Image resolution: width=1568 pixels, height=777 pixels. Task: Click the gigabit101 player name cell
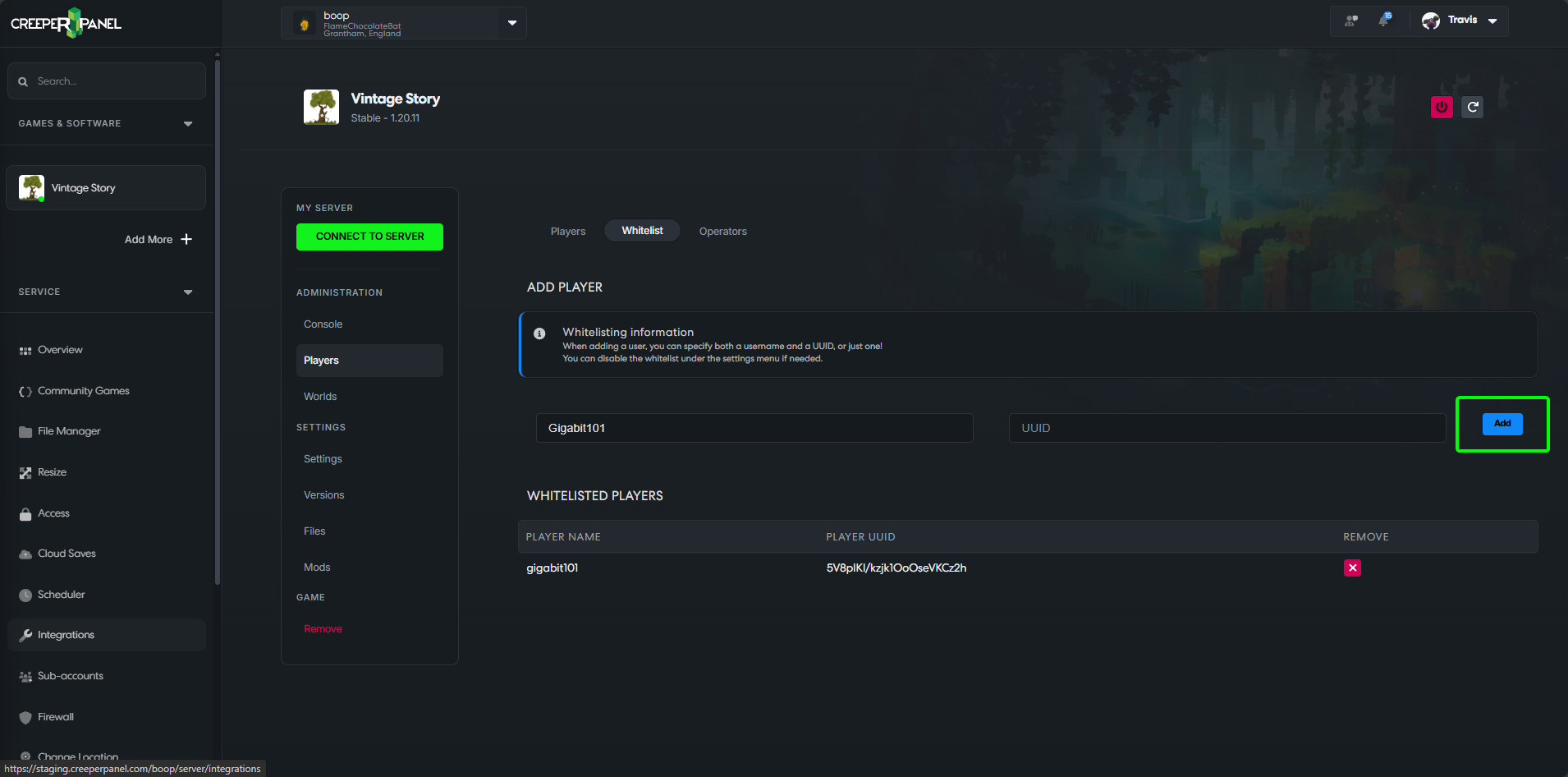click(x=552, y=568)
